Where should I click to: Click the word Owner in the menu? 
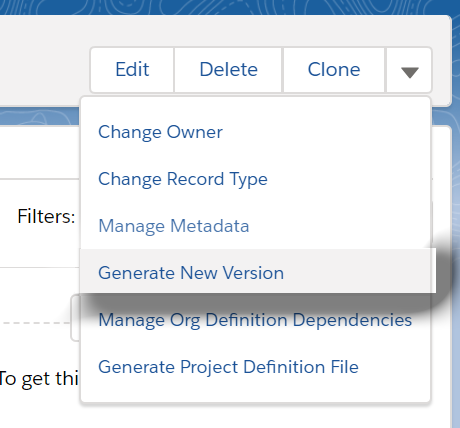[194, 132]
